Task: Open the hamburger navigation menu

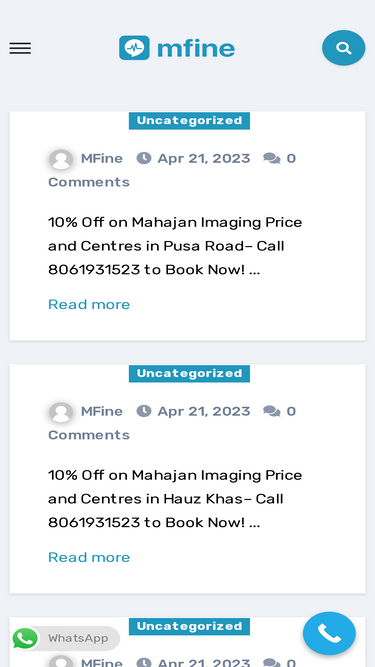Action: [20, 48]
